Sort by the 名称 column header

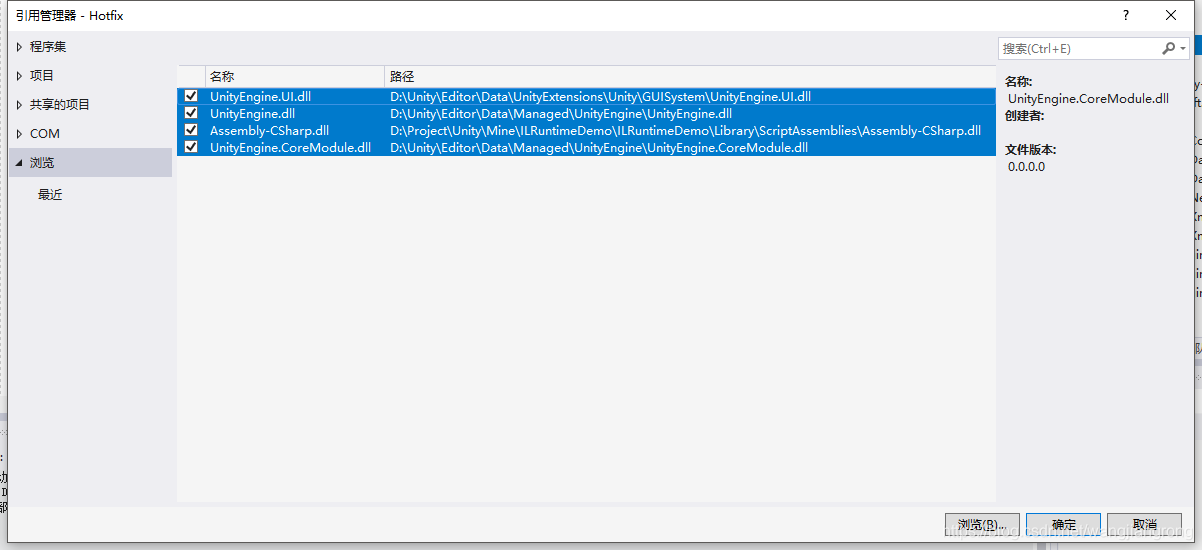[x=294, y=76]
